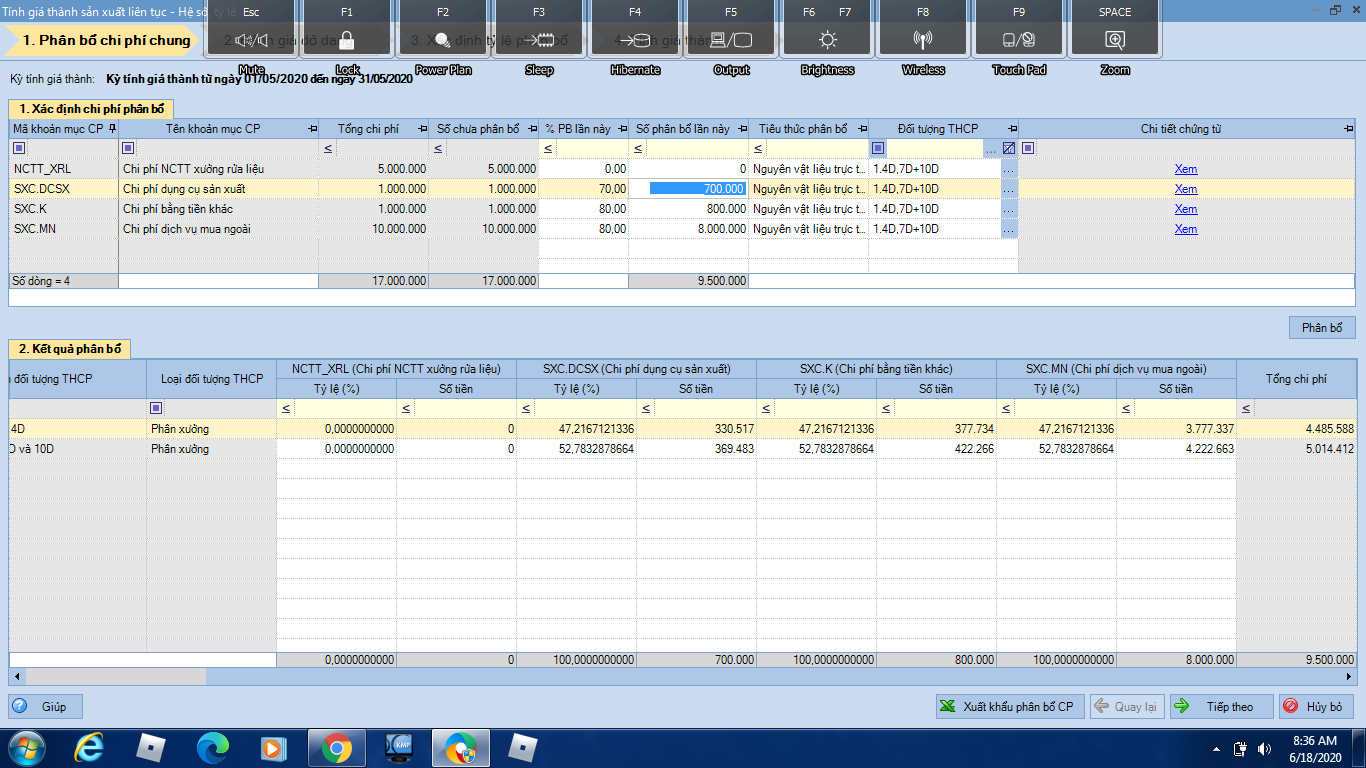Open Đối tượng THCP picker for SXC.DCSX row
The height and width of the screenshot is (768, 1366).
[1008, 189]
